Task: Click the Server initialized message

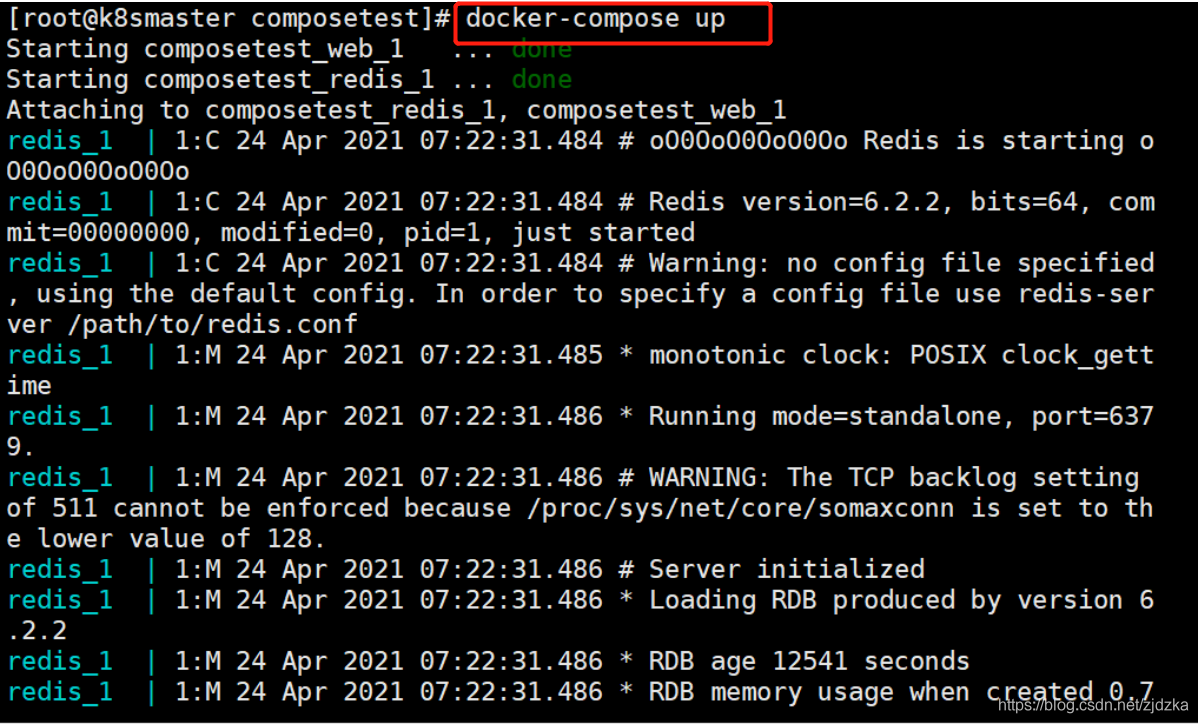Action: pos(787,569)
